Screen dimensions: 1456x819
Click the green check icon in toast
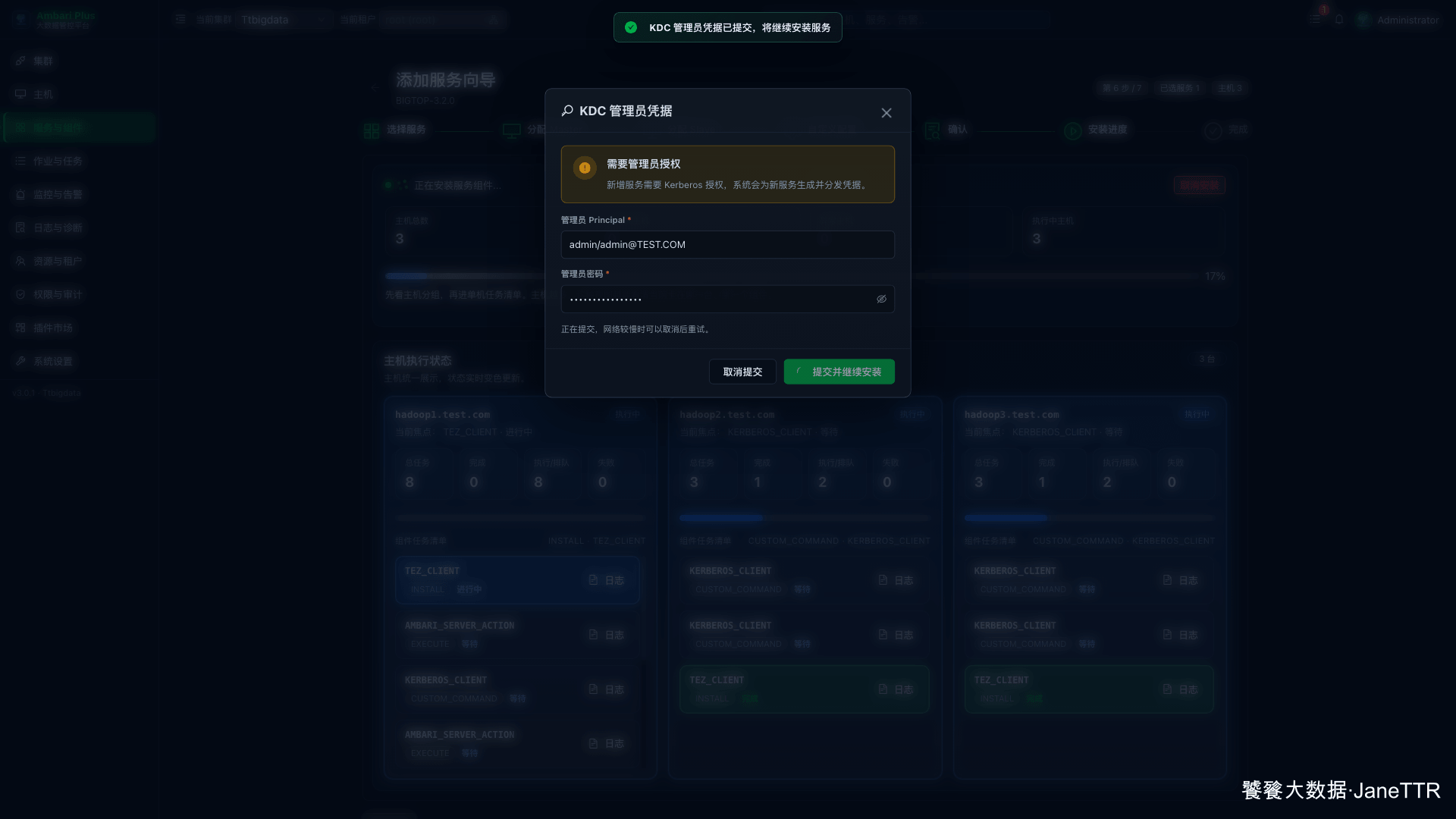tap(631, 27)
